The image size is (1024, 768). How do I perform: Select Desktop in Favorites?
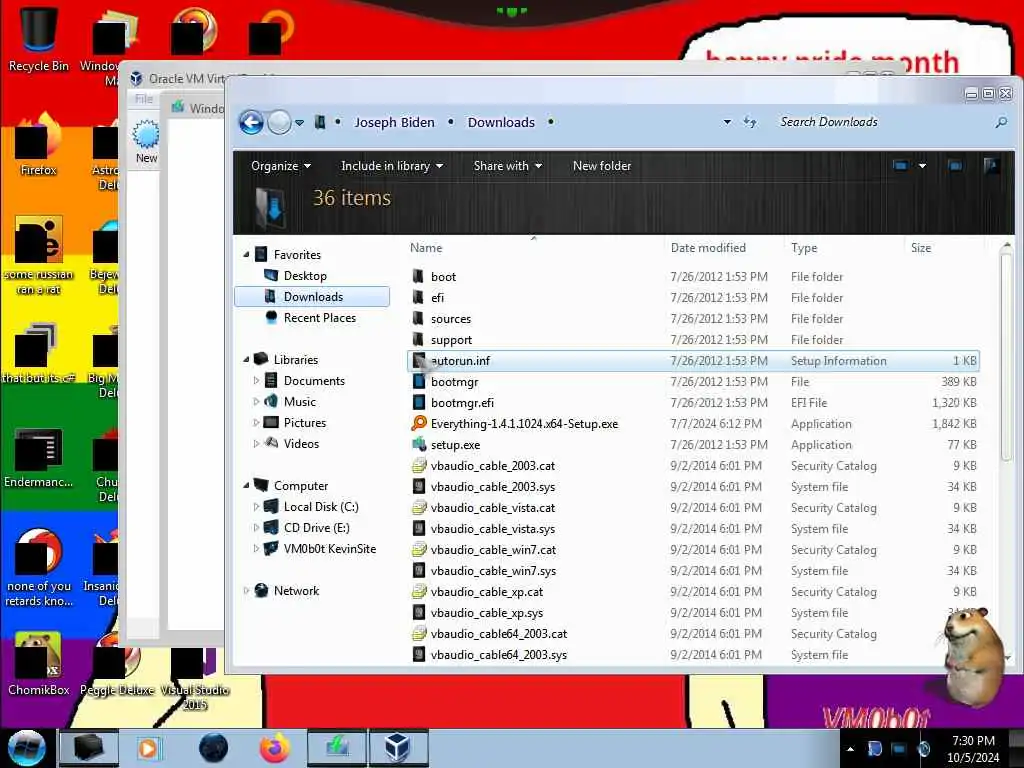(304, 276)
